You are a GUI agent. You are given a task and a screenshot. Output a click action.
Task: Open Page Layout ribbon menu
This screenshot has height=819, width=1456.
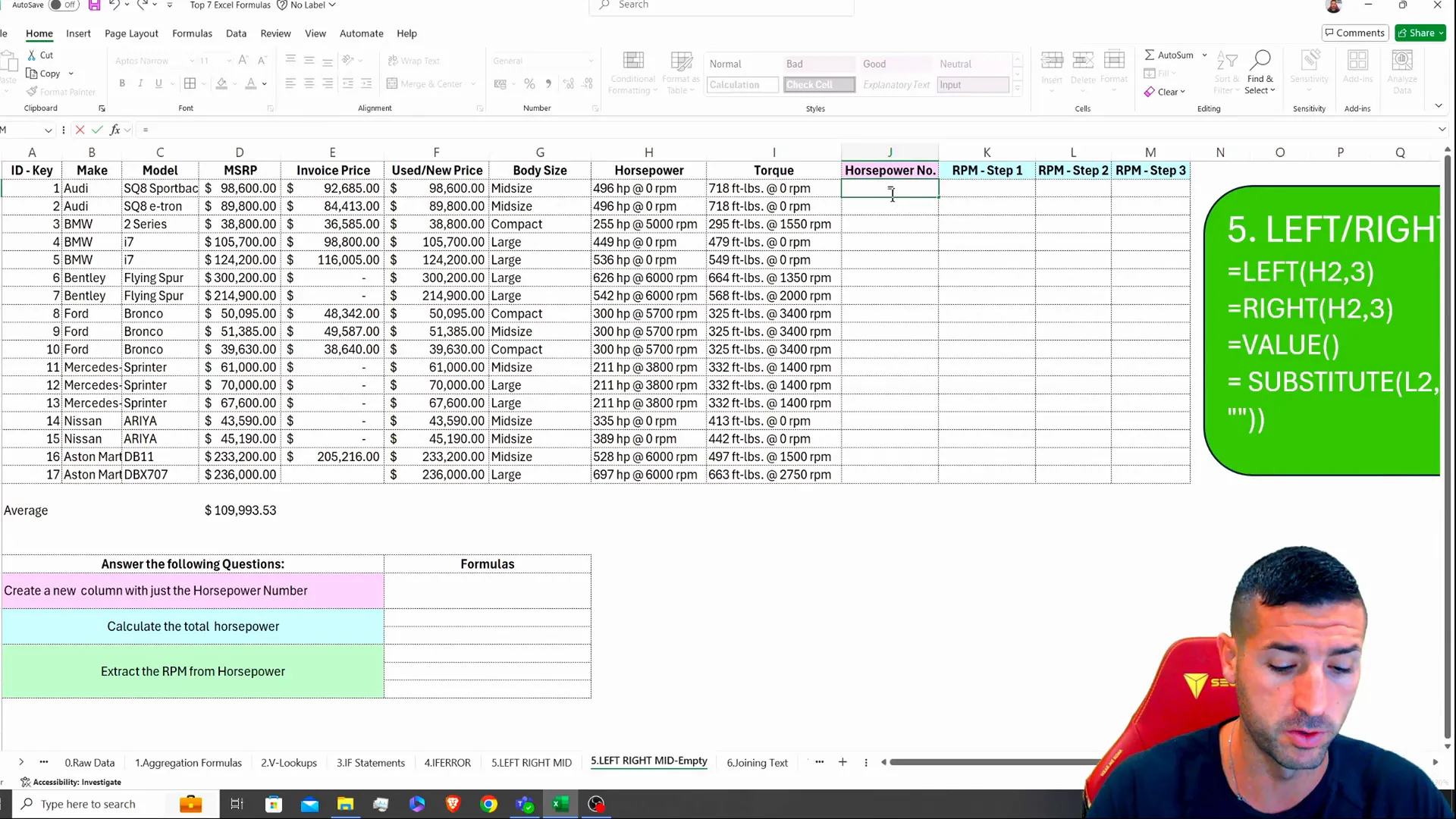[131, 33]
